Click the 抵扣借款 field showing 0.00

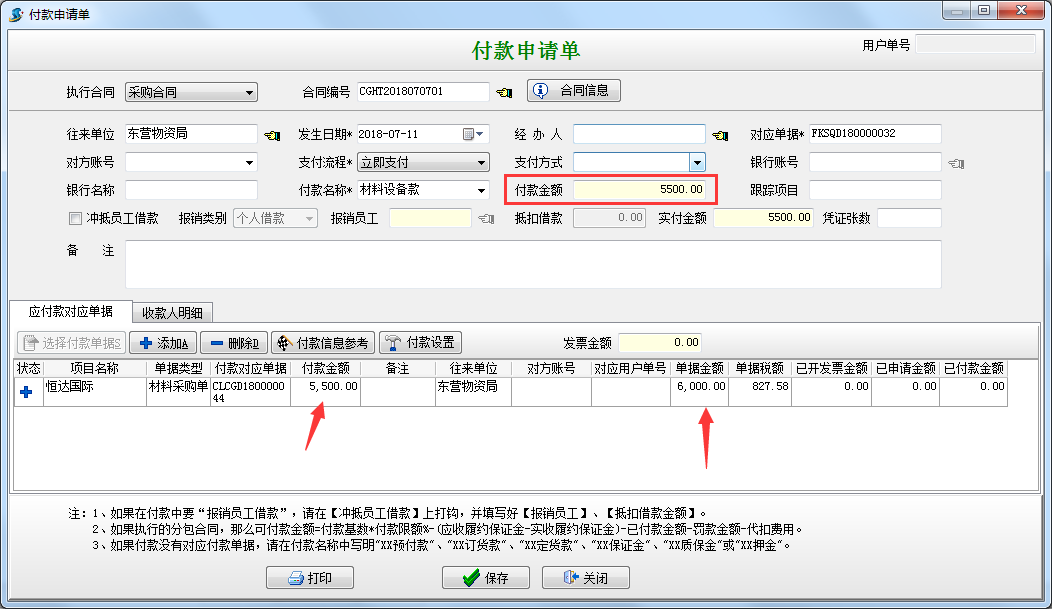click(609, 218)
